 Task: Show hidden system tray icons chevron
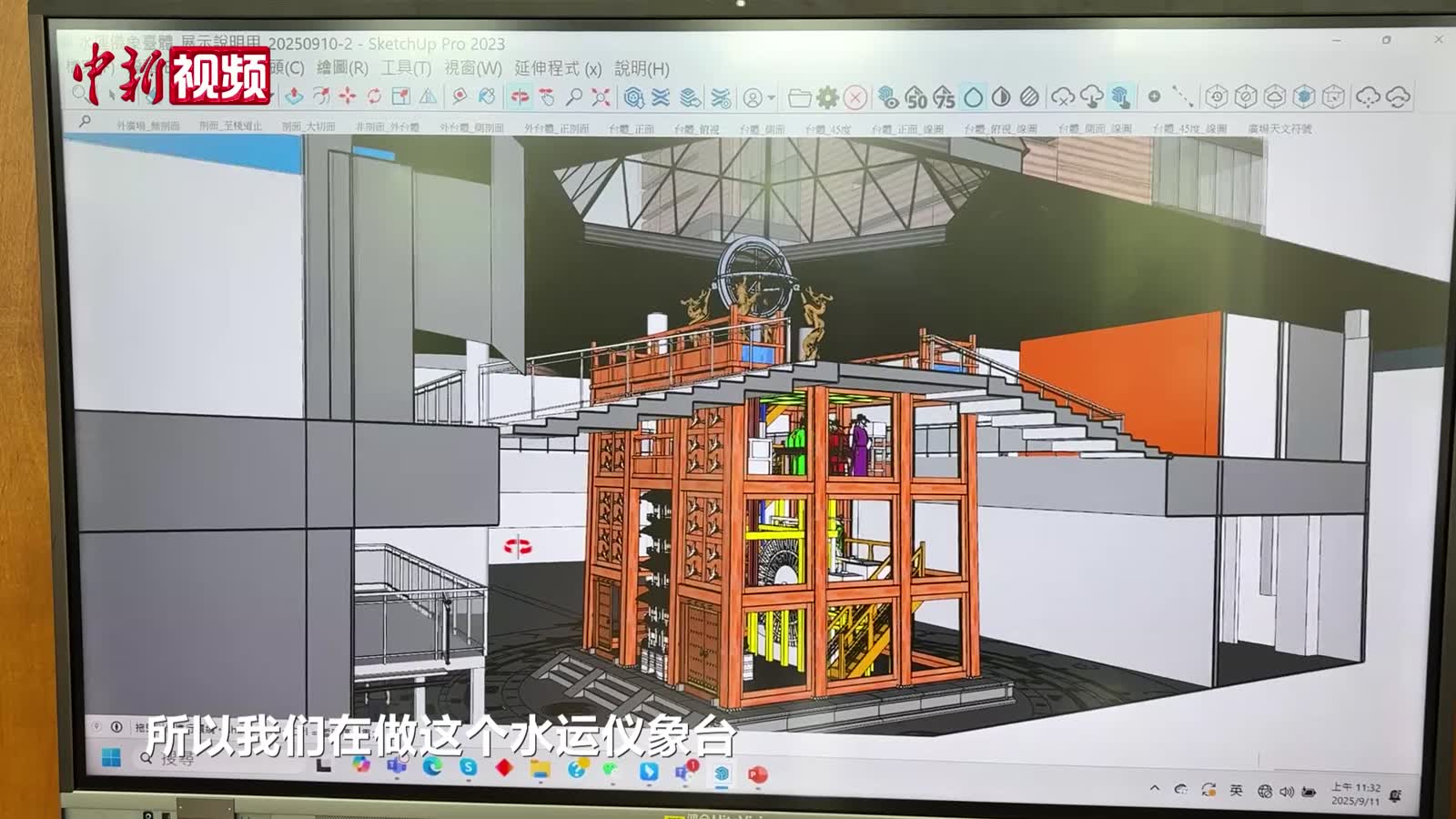click(1155, 788)
